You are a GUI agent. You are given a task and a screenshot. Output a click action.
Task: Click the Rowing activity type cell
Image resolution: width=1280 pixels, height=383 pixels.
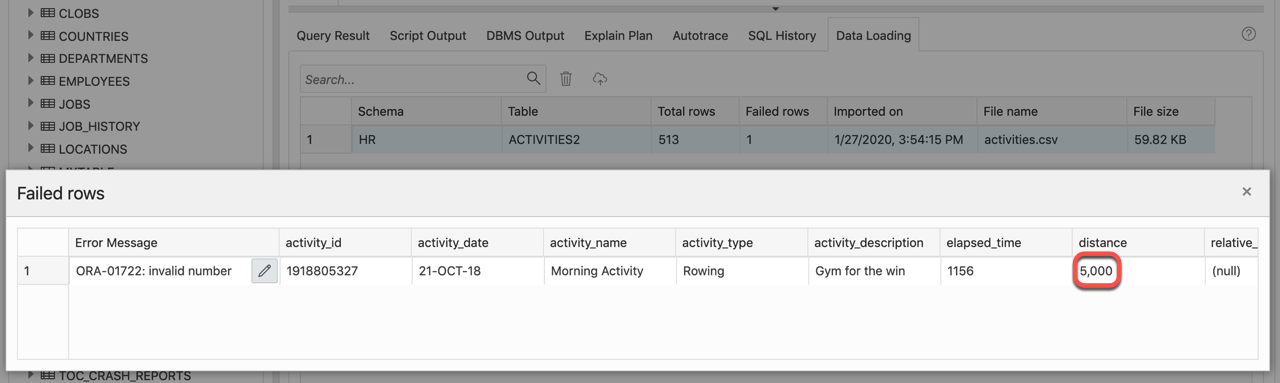pyautogui.click(x=741, y=271)
